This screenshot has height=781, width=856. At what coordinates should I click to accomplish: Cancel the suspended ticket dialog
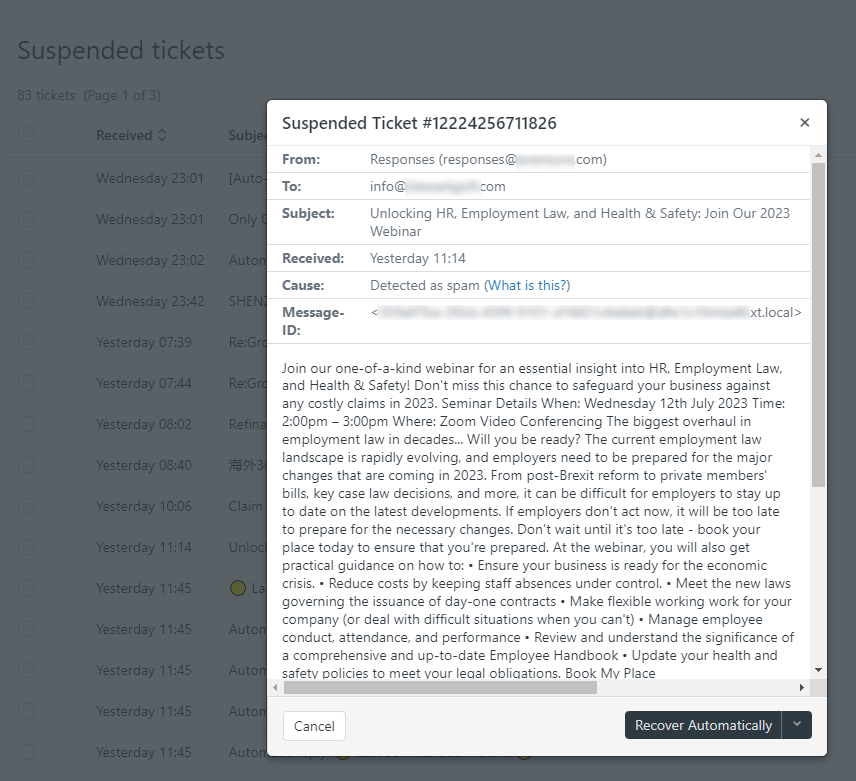(314, 725)
